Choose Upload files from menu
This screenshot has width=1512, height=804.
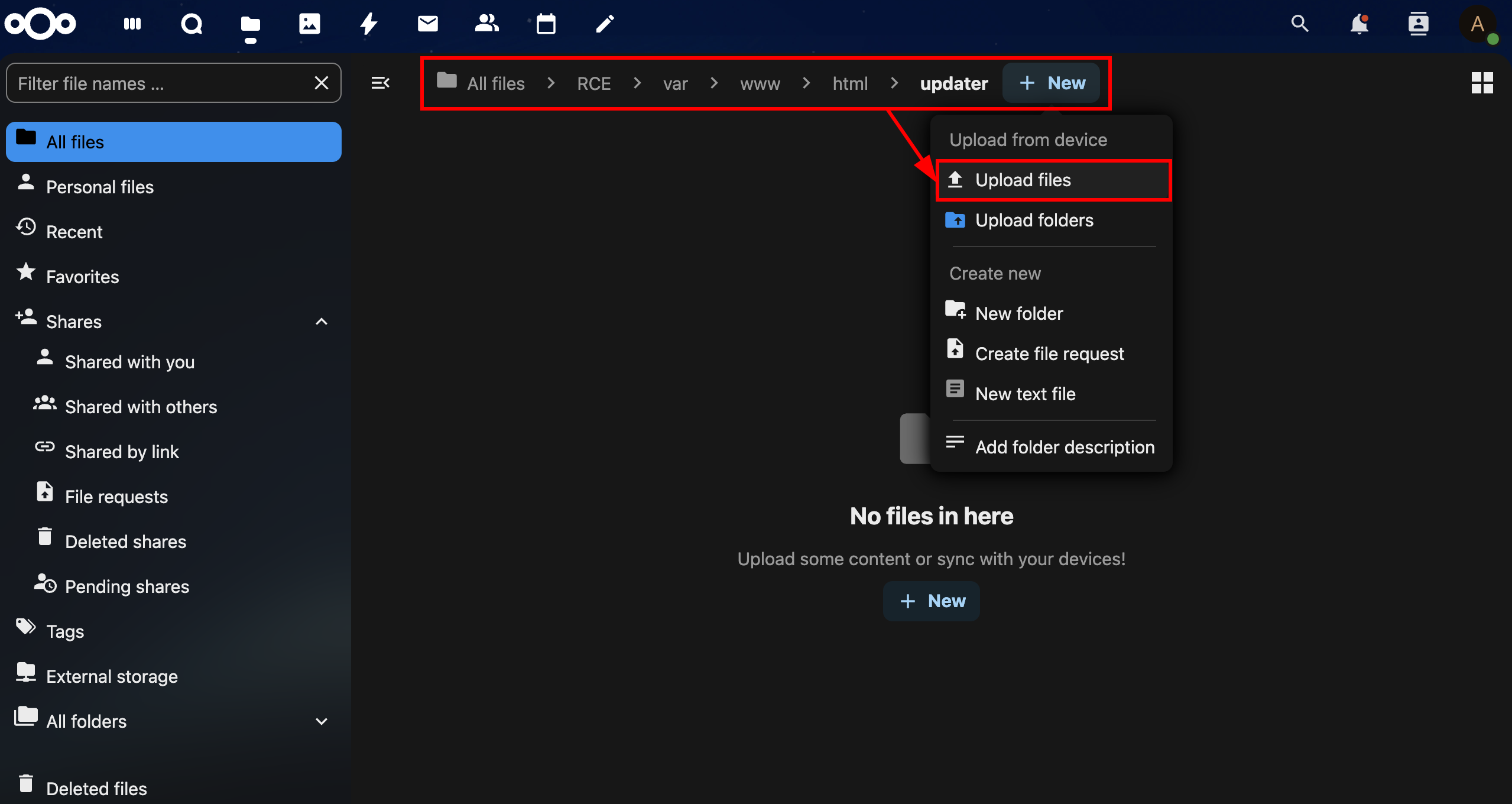pos(1053,180)
